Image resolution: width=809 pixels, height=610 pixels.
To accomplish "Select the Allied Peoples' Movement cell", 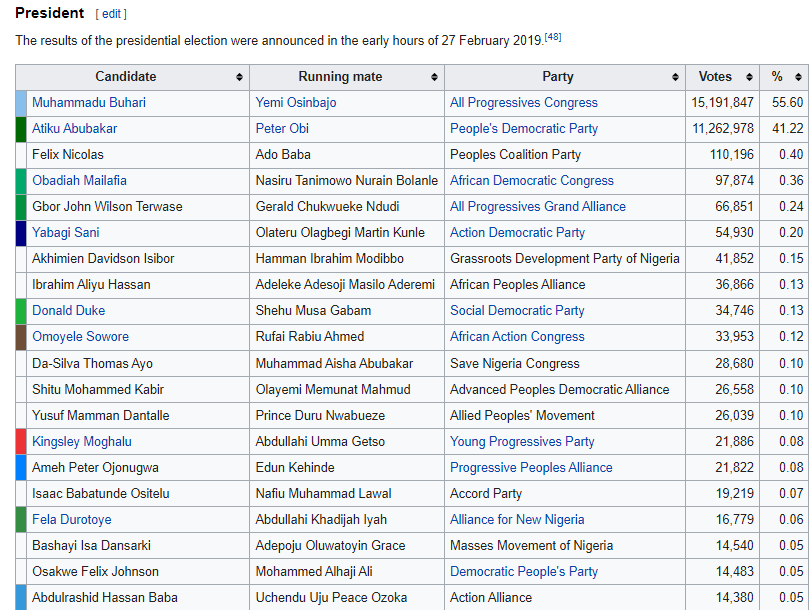I will [x=565, y=415].
